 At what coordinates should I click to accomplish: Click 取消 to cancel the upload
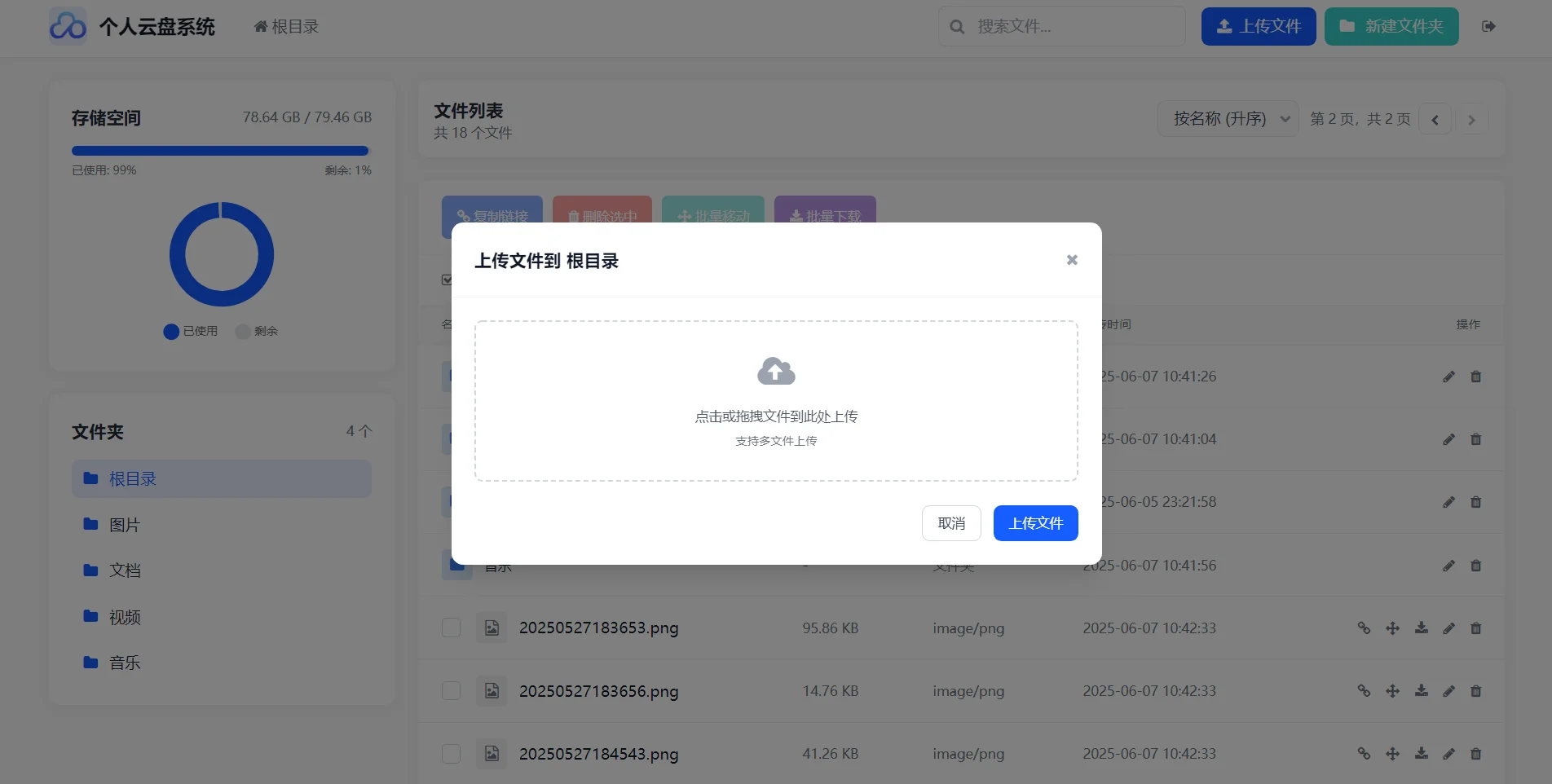[x=951, y=523]
